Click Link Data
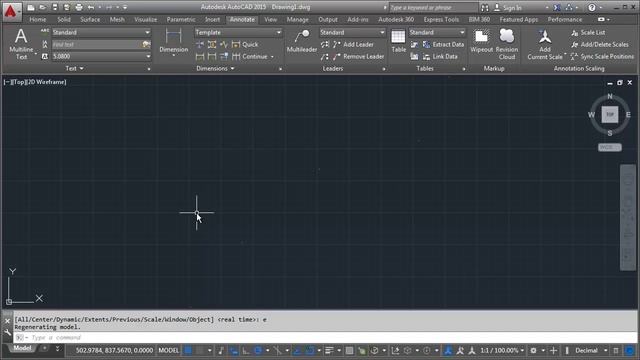640x360 pixels. coord(440,57)
